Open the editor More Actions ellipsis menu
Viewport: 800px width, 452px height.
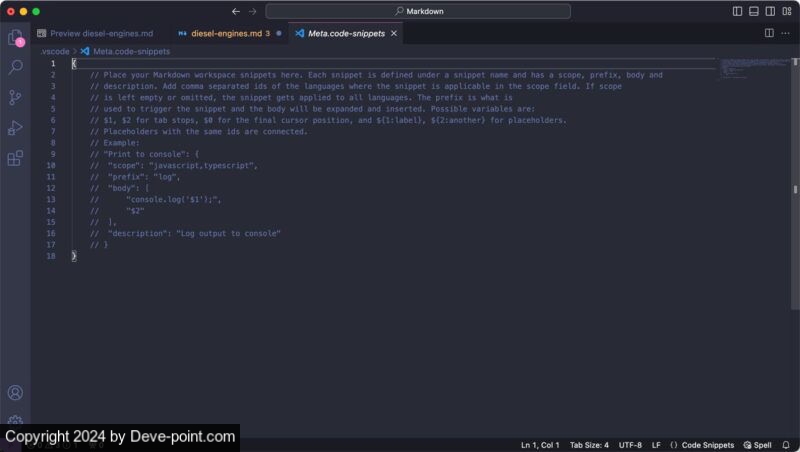coord(785,33)
